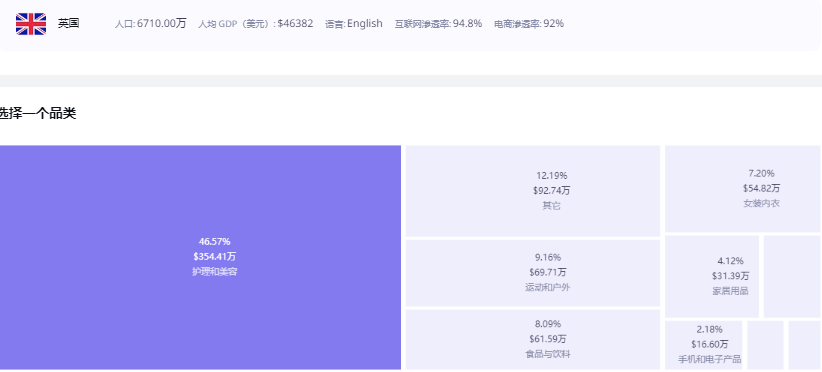Open the 家居用品 category tile

tap(712, 276)
